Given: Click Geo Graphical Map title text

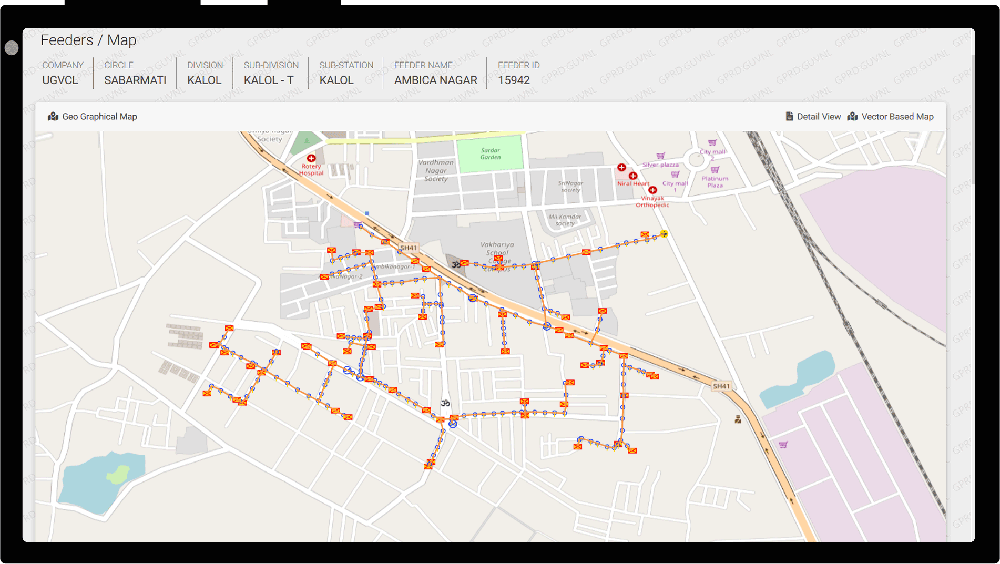Looking at the screenshot, I should pos(99,116).
